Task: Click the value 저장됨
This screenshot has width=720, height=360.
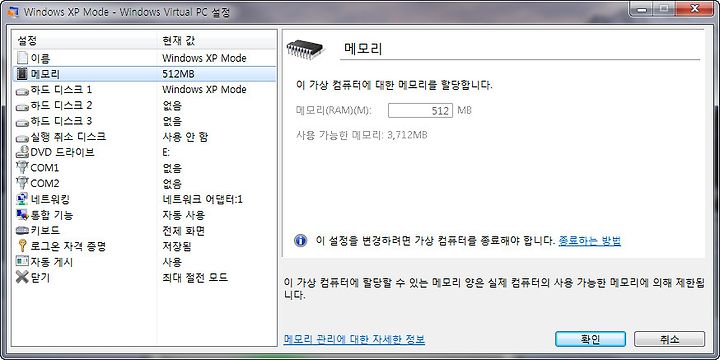Action: [177, 246]
